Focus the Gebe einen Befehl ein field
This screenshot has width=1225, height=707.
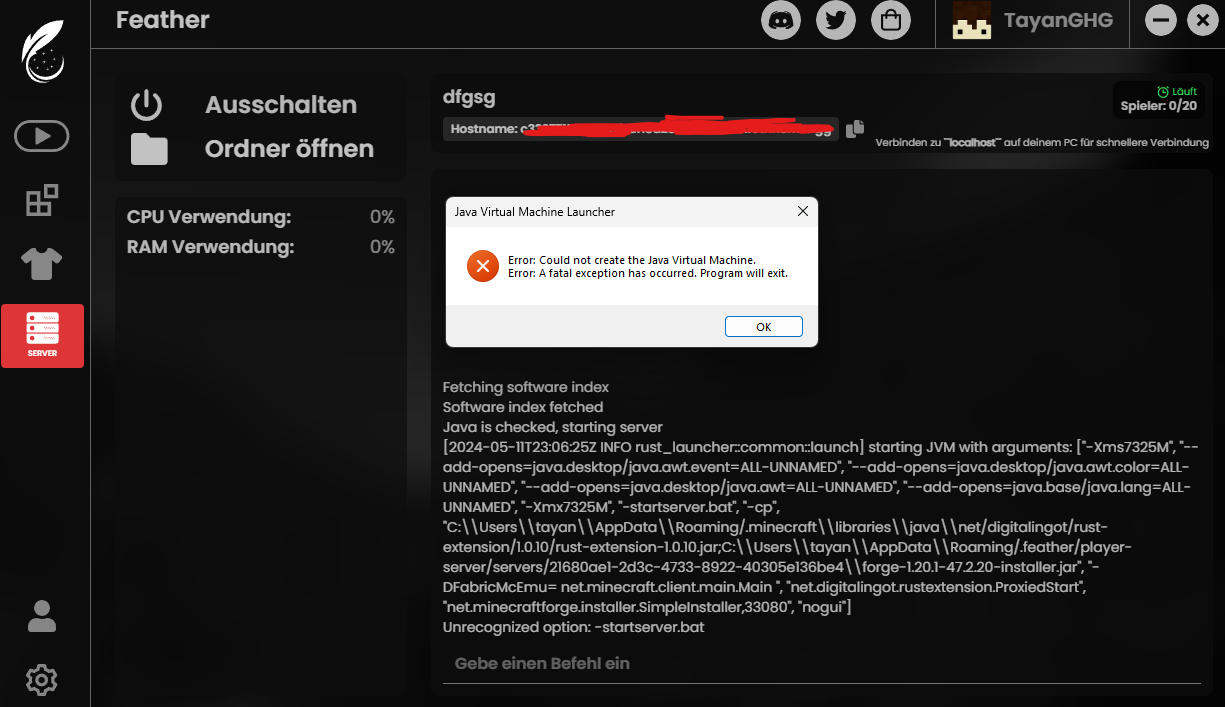click(821, 664)
